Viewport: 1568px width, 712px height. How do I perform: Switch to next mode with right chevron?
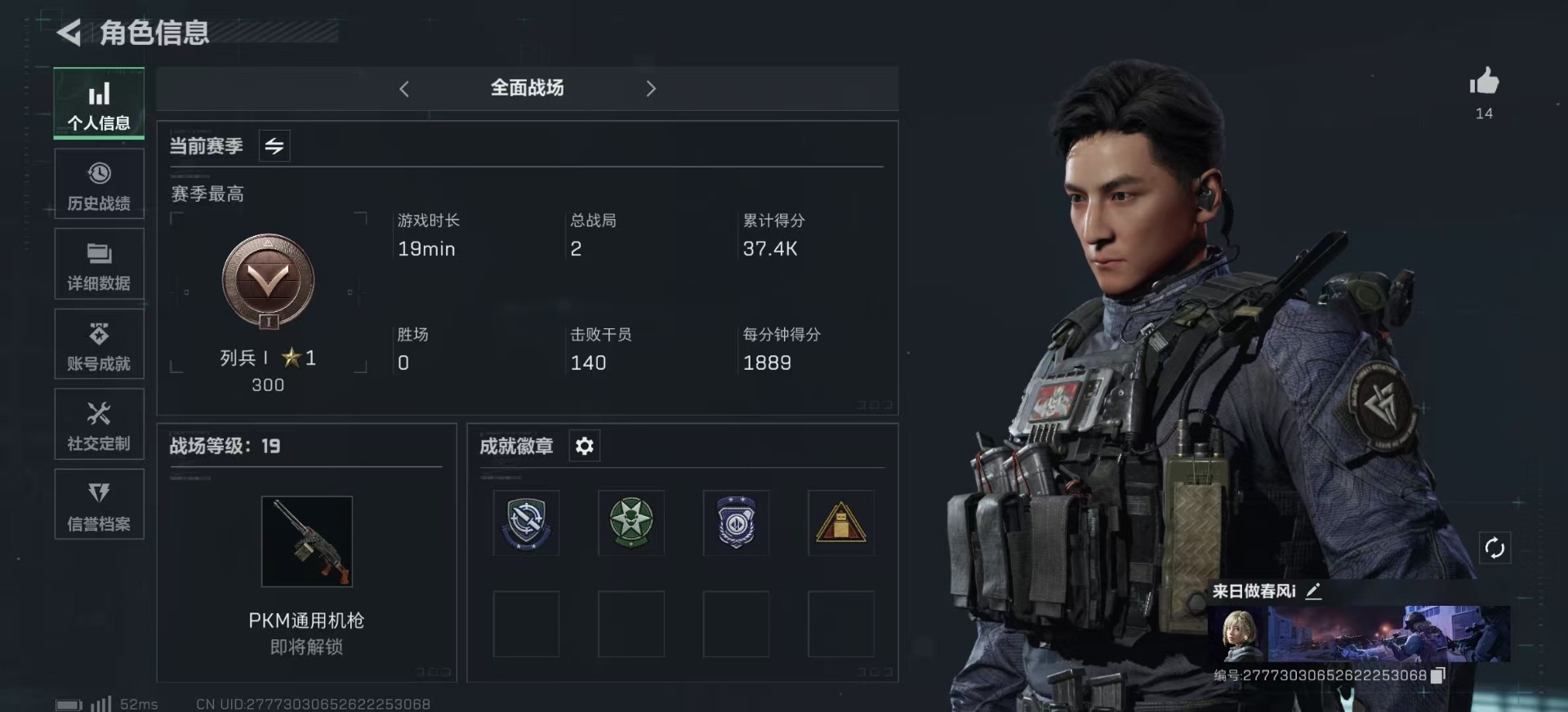[x=651, y=88]
